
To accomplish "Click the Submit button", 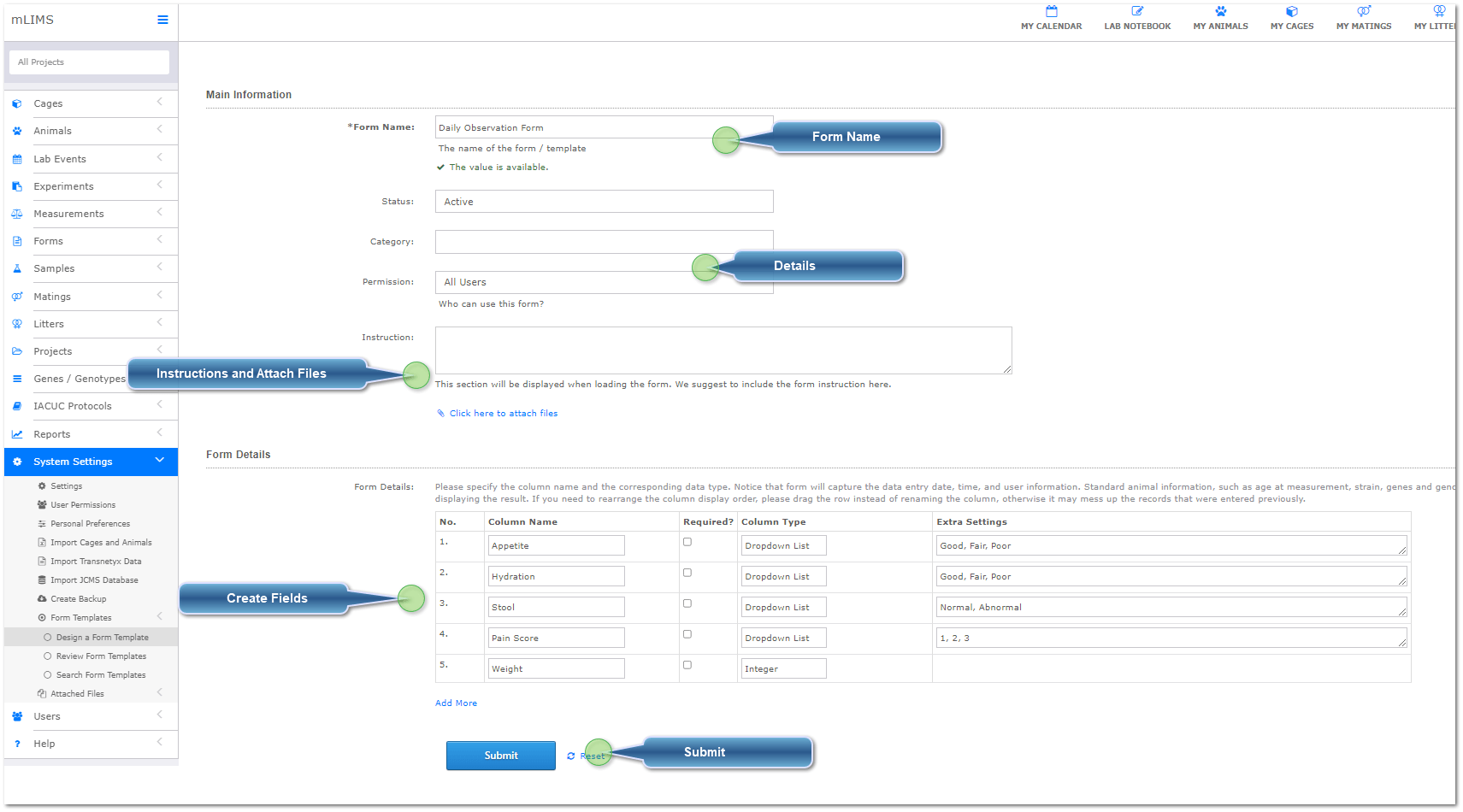I will tap(500, 755).
